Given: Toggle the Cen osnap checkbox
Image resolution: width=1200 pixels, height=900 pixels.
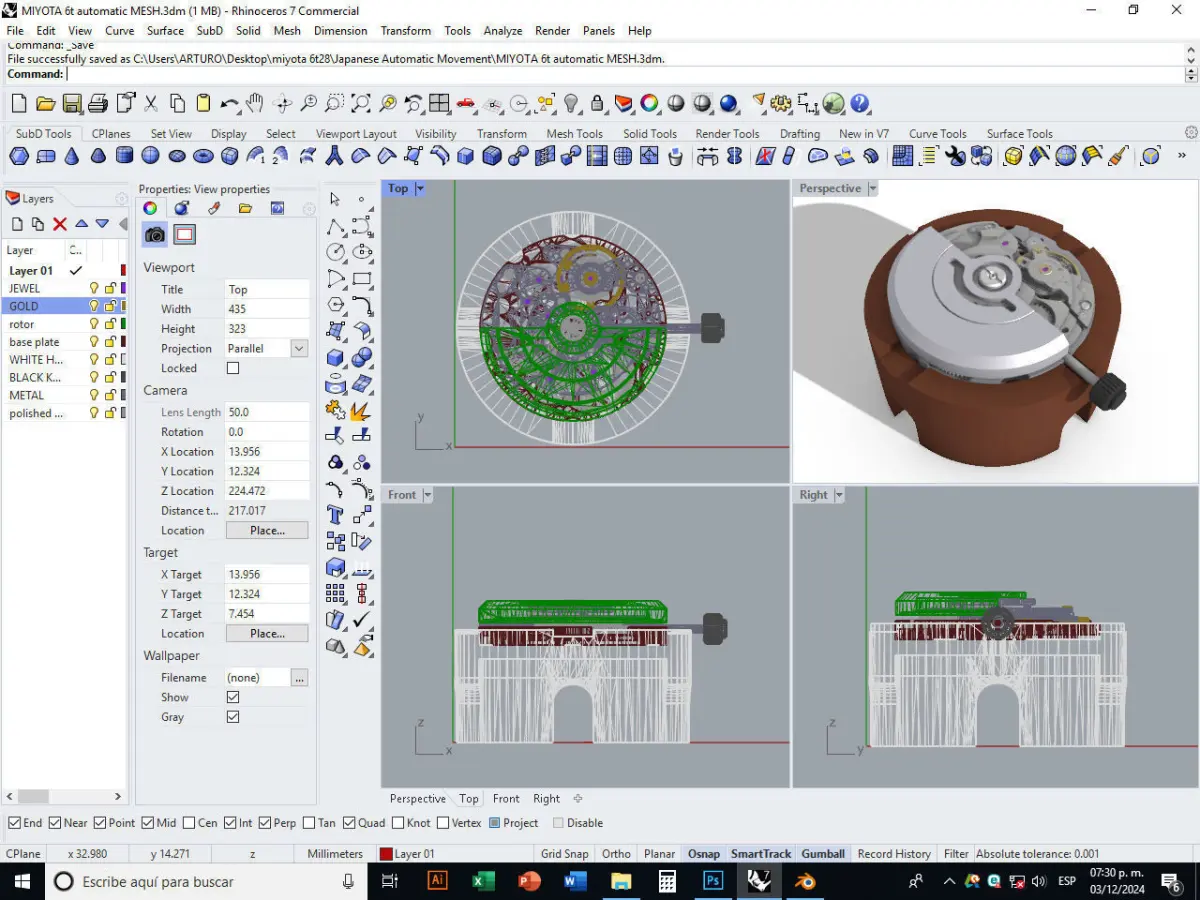Looking at the screenshot, I should (x=189, y=823).
